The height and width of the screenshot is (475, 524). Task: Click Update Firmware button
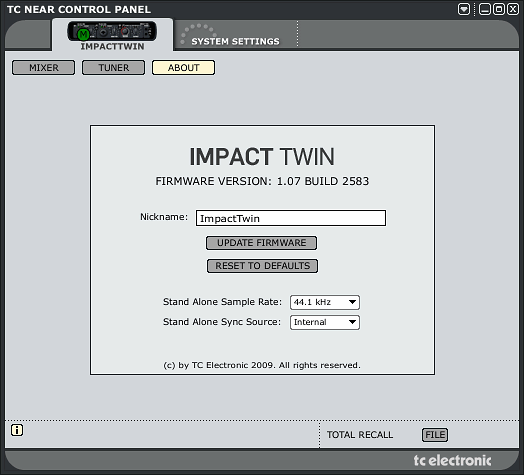(x=262, y=243)
